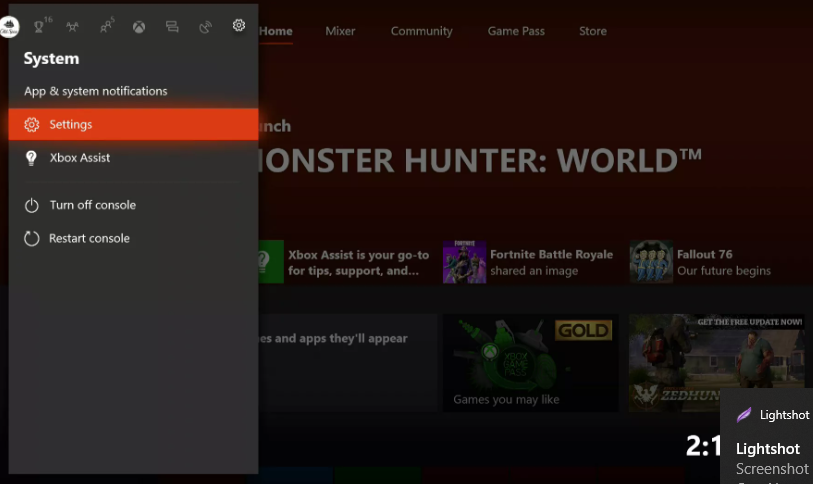This screenshot has width=813, height=484.
Task: Open Games you may like tile
Action: [530, 363]
